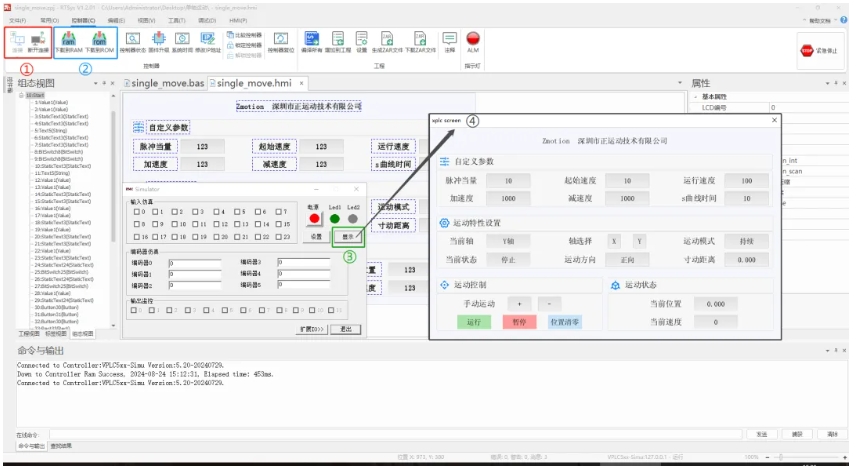
Task: Download program to RAM
Action: [x=69, y=41]
